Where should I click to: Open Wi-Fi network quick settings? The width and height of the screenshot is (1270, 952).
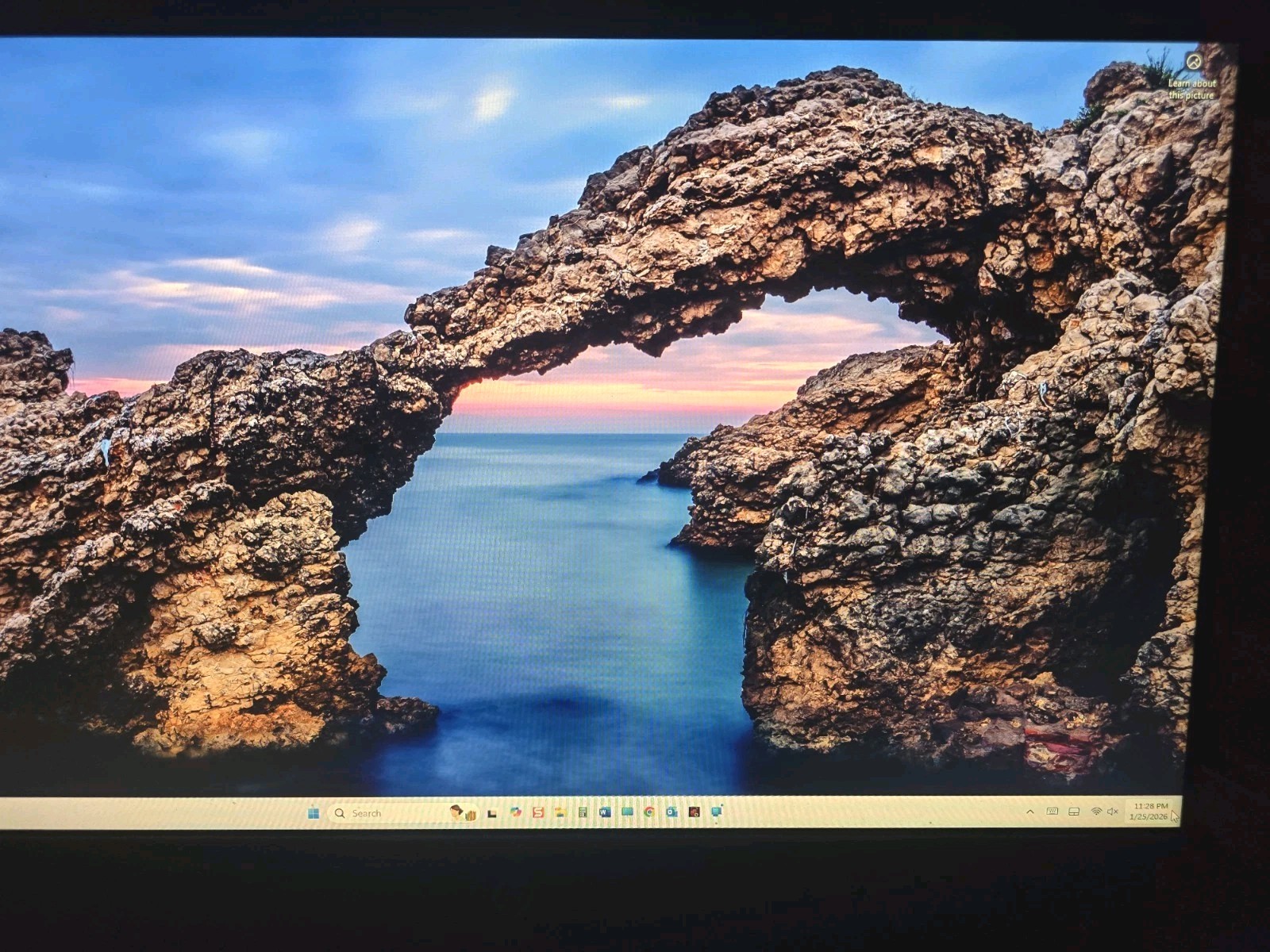pyautogui.click(x=1095, y=811)
